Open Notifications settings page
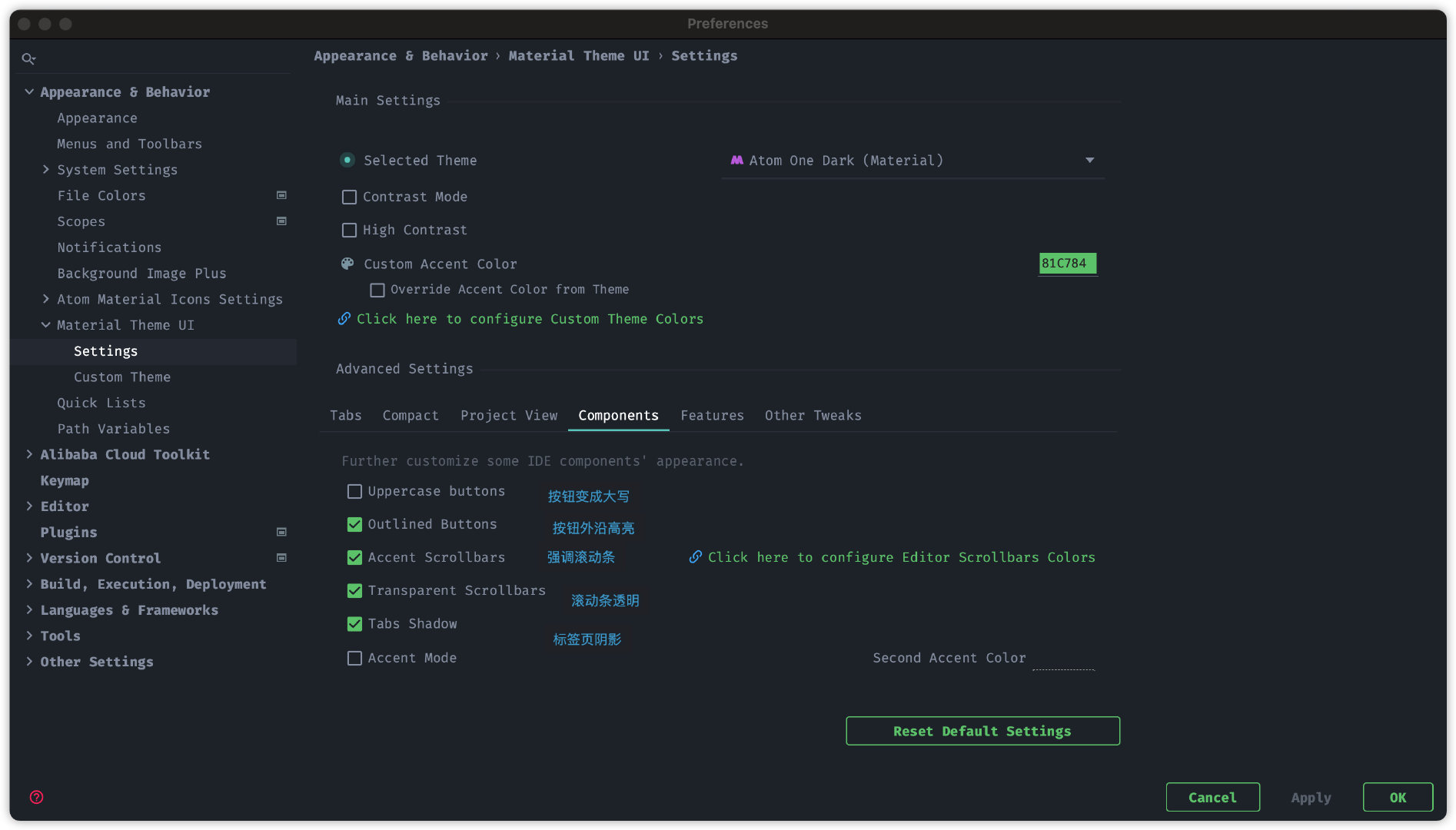1456x830 pixels. (109, 247)
